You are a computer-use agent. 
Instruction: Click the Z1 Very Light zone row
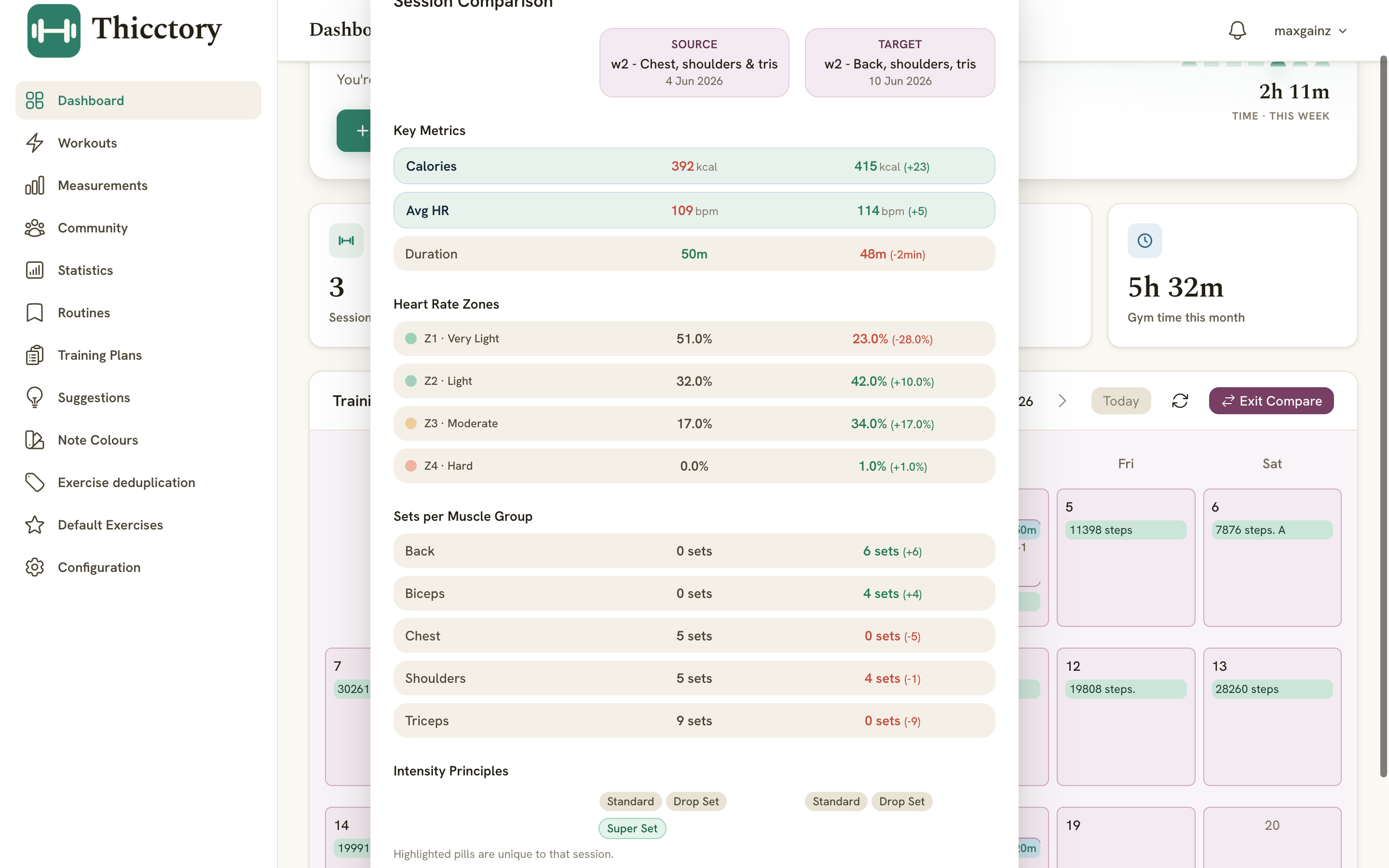pyautogui.click(x=694, y=339)
